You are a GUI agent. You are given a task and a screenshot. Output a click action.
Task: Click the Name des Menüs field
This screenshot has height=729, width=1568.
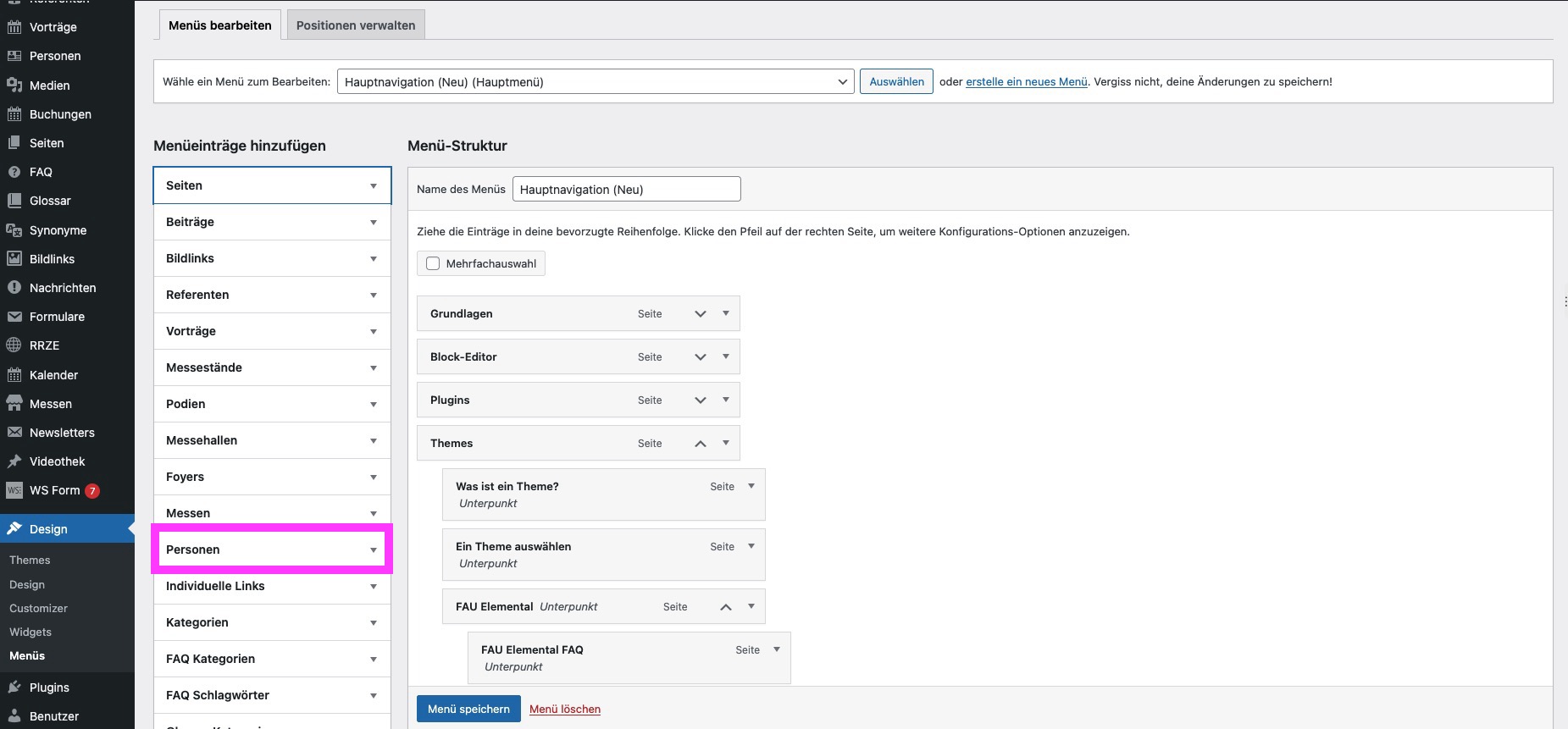[626, 190]
